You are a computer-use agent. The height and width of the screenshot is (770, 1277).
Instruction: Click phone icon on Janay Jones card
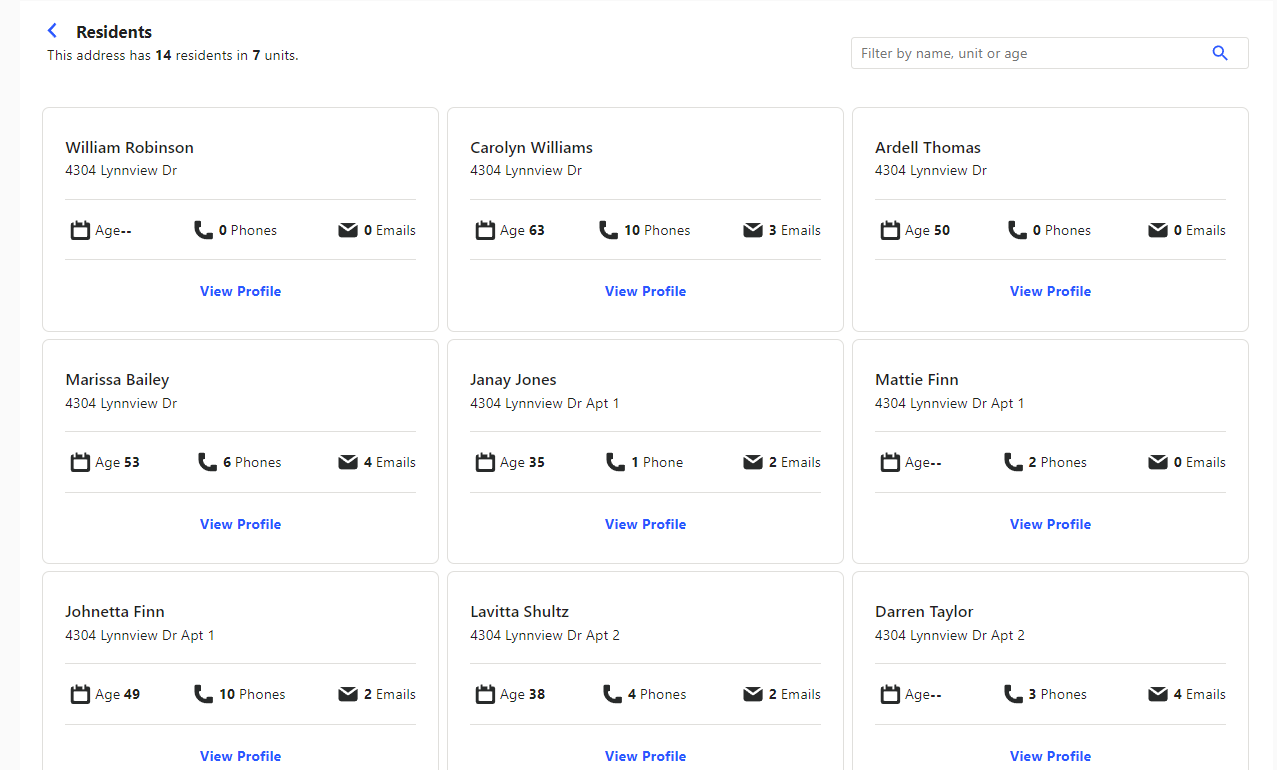(x=616, y=462)
